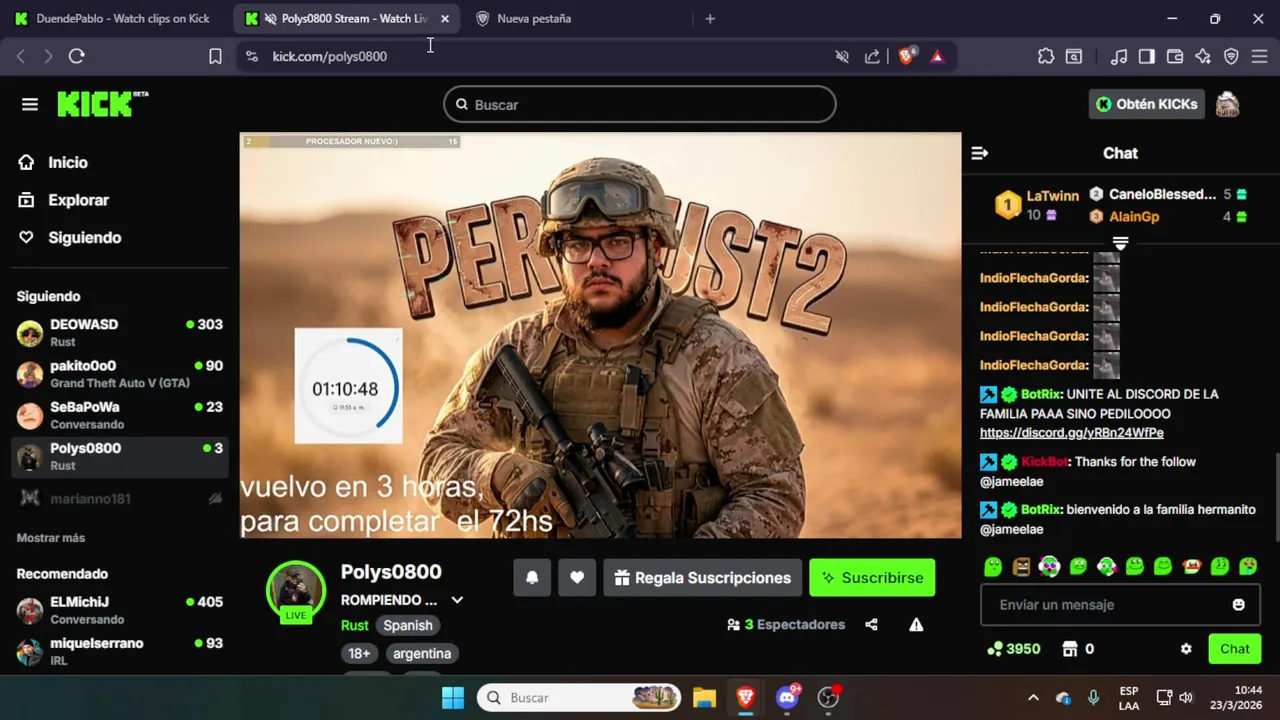1280x720 pixels.
Task: Open Brave Wallet icon
Action: (x=1175, y=56)
